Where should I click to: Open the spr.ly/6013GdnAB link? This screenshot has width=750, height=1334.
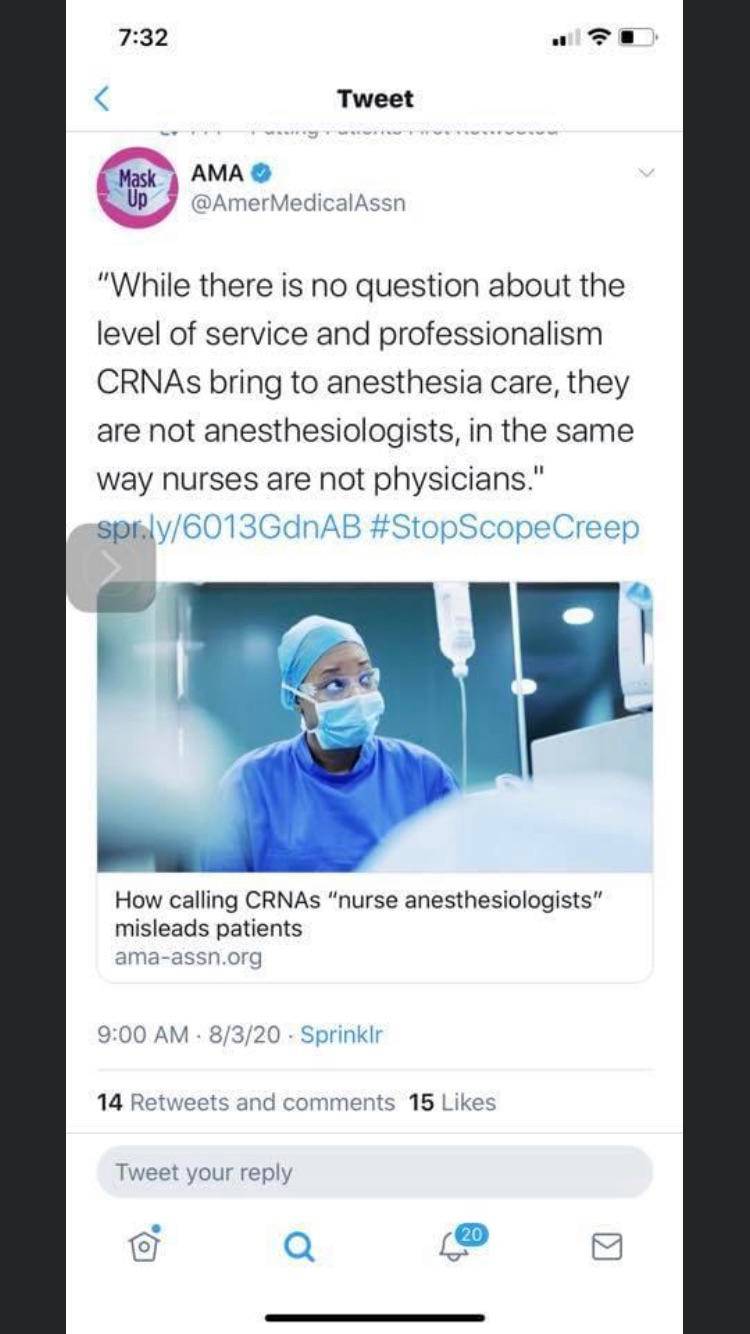(228, 528)
